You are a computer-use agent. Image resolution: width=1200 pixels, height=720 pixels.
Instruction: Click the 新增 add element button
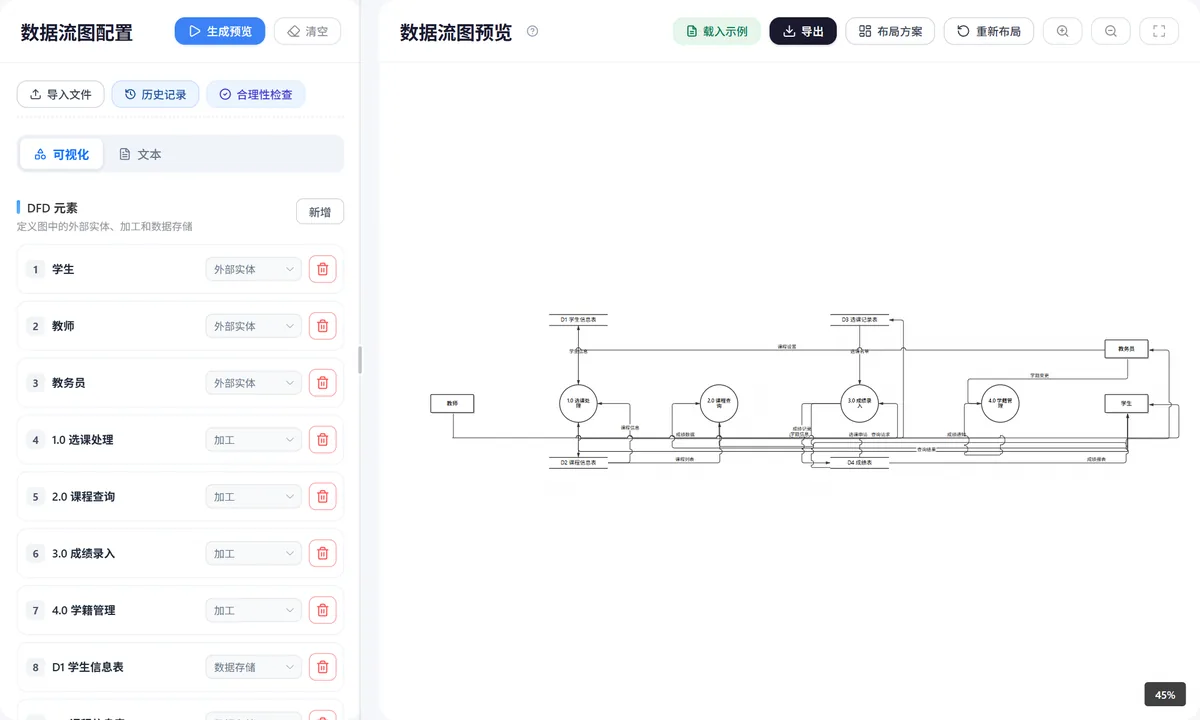tap(320, 212)
